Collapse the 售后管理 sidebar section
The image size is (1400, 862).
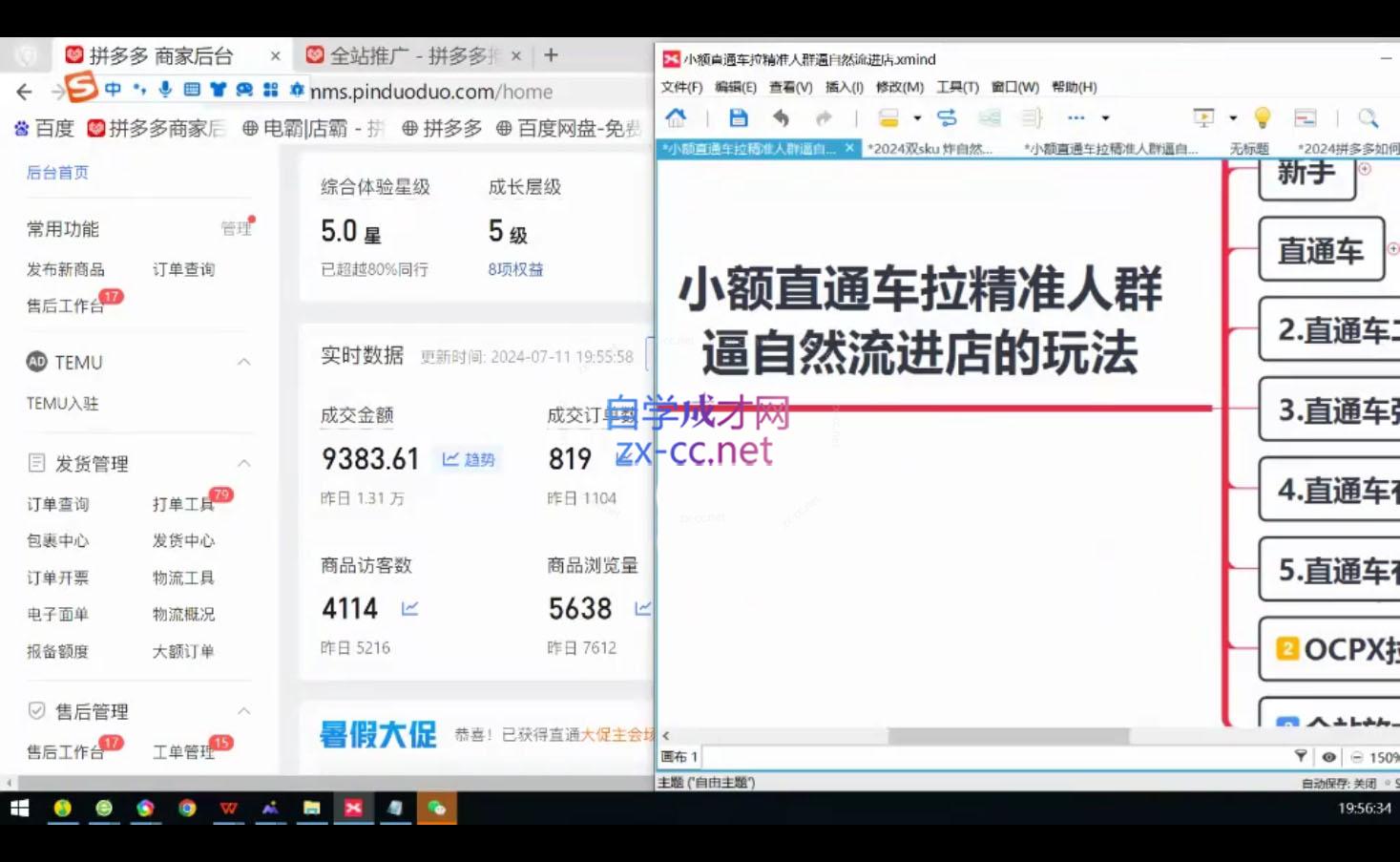click(244, 711)
